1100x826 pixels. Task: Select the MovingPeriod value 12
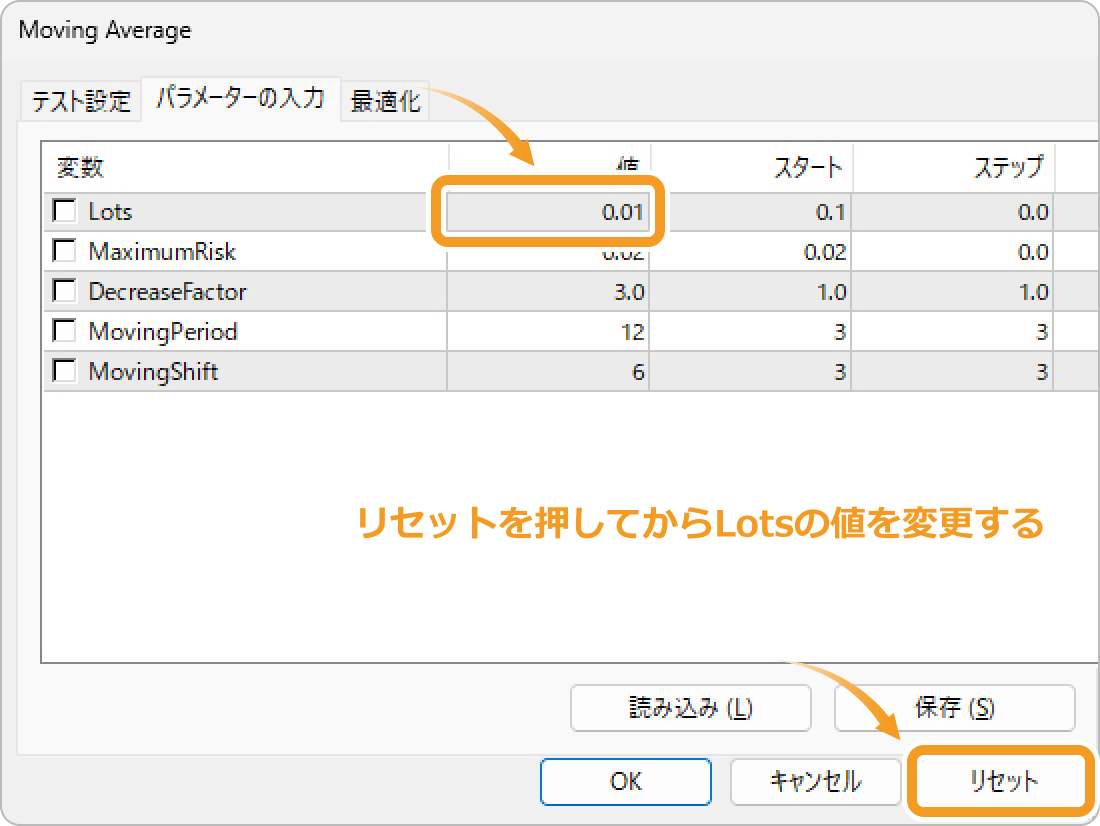[x=548, y=331]
